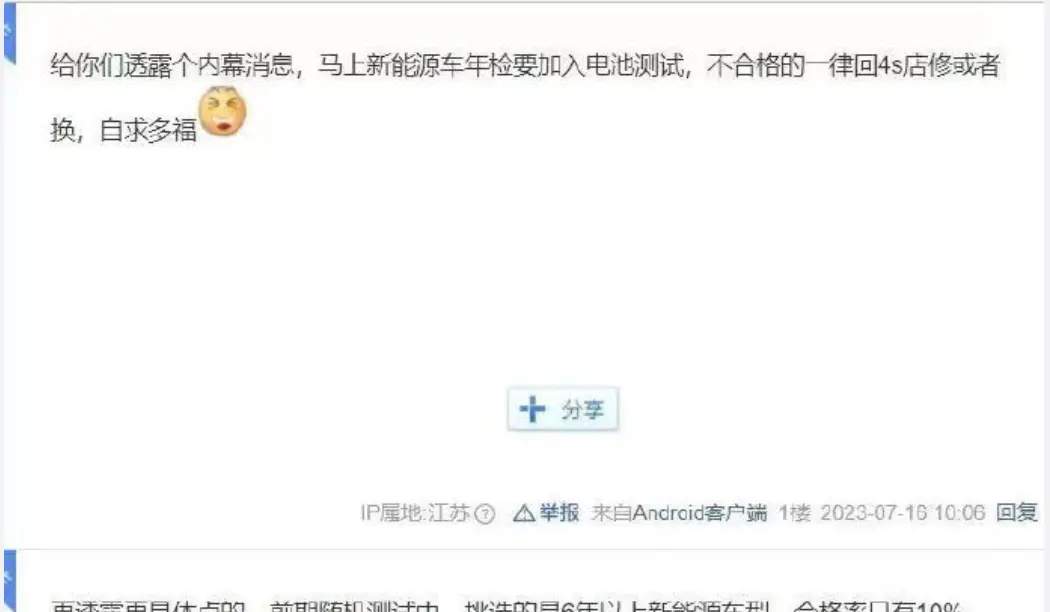Click the 分享 share button
Image resolution: width=1050 pixels, height=612 pixels.
(x=562, y=408)
